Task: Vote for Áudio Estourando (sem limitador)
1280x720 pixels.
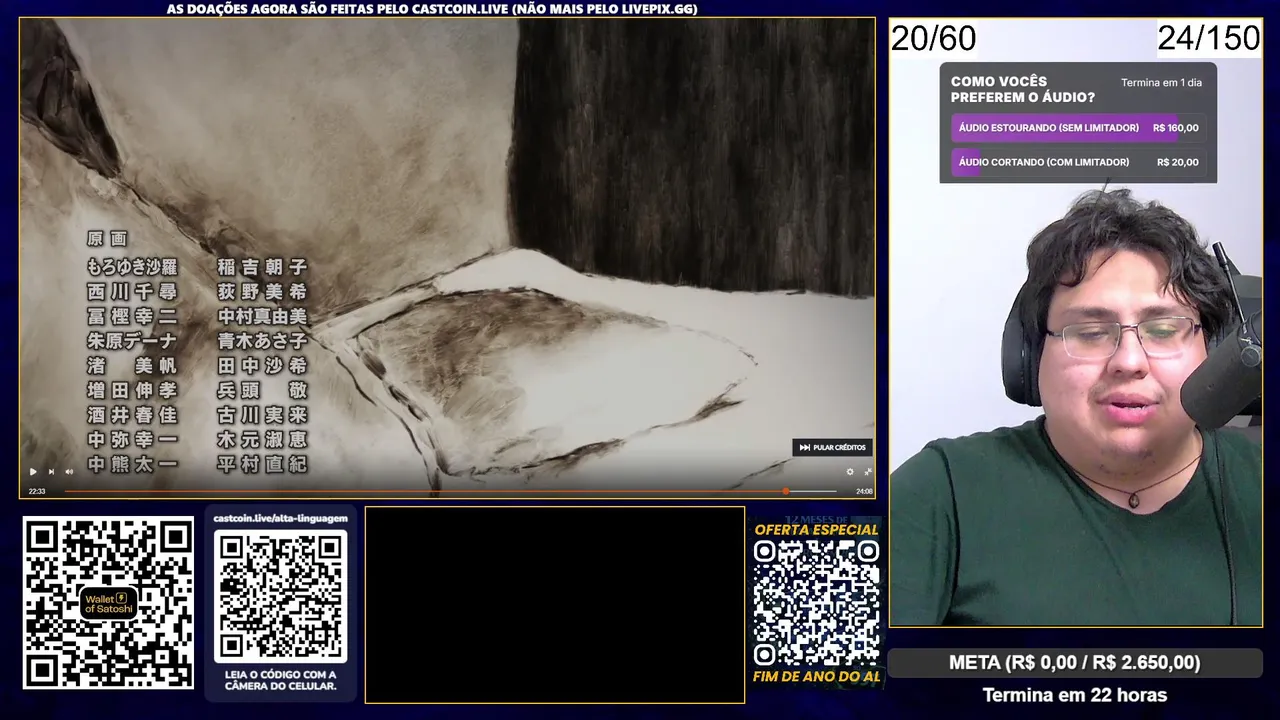Action: 1078,128
